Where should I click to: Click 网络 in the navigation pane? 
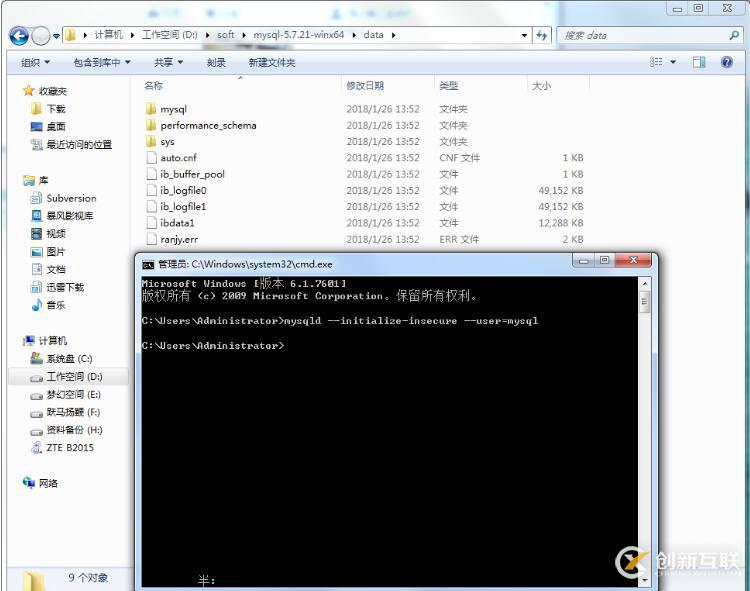coord(48,483)
